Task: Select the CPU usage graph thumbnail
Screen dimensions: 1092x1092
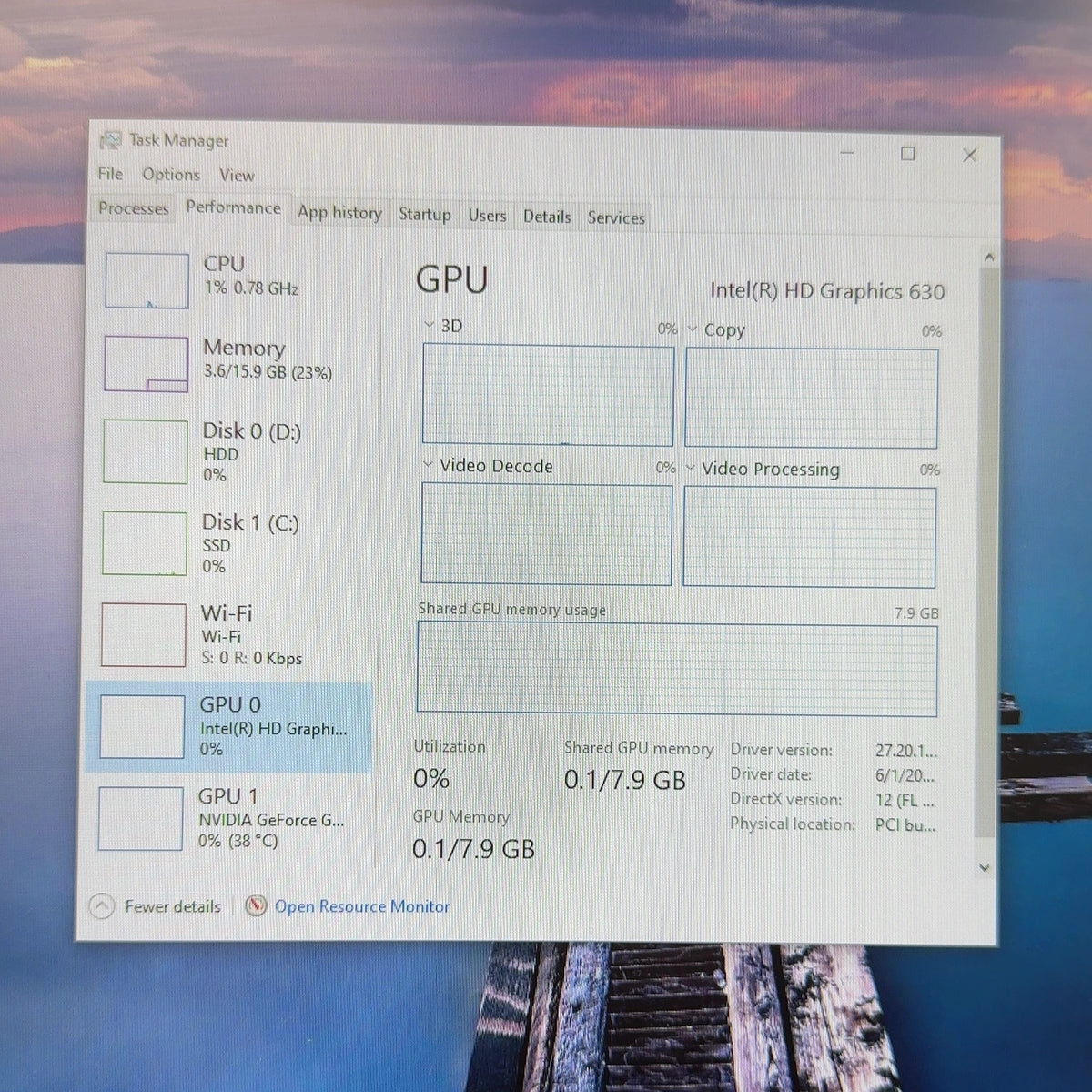Action: click(x=147, y=281)
